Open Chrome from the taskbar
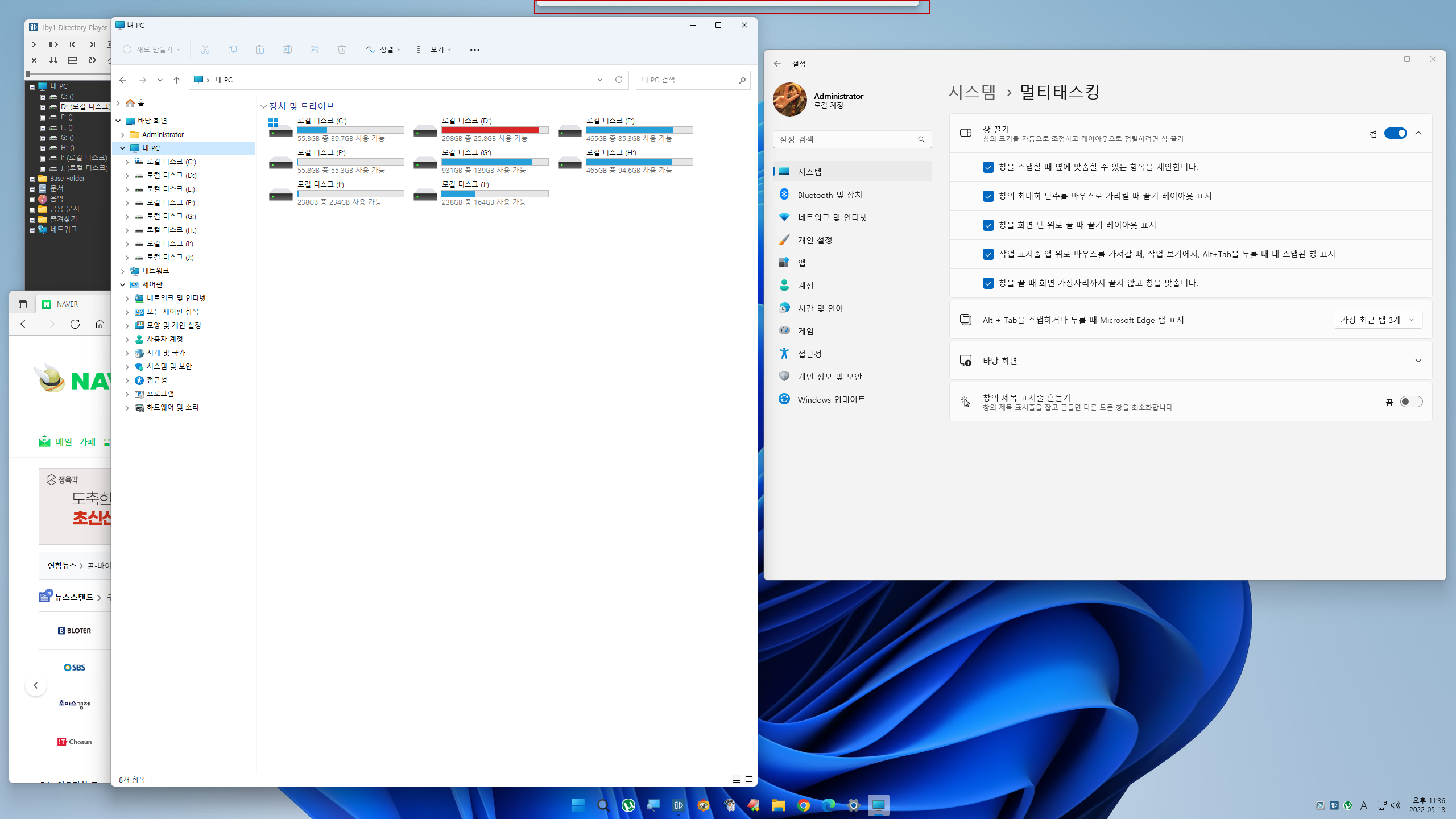1456x819 pixels. pos(803,805)
